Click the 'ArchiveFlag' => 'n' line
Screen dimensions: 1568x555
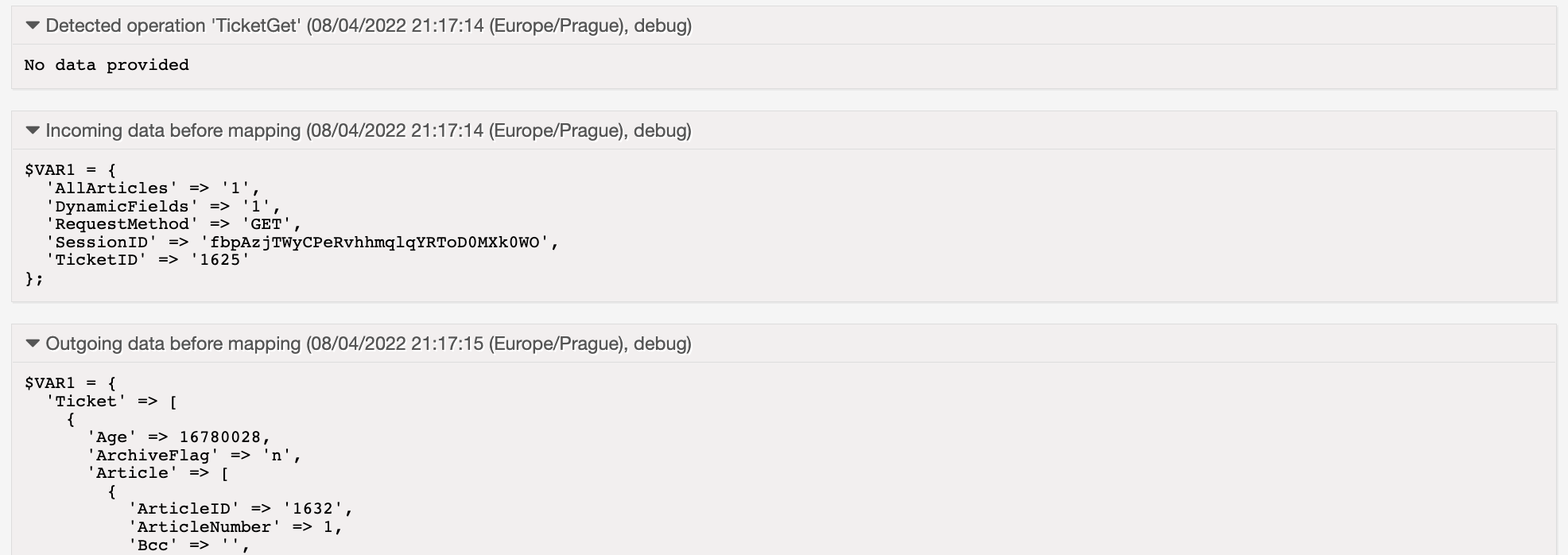[194, 456]
